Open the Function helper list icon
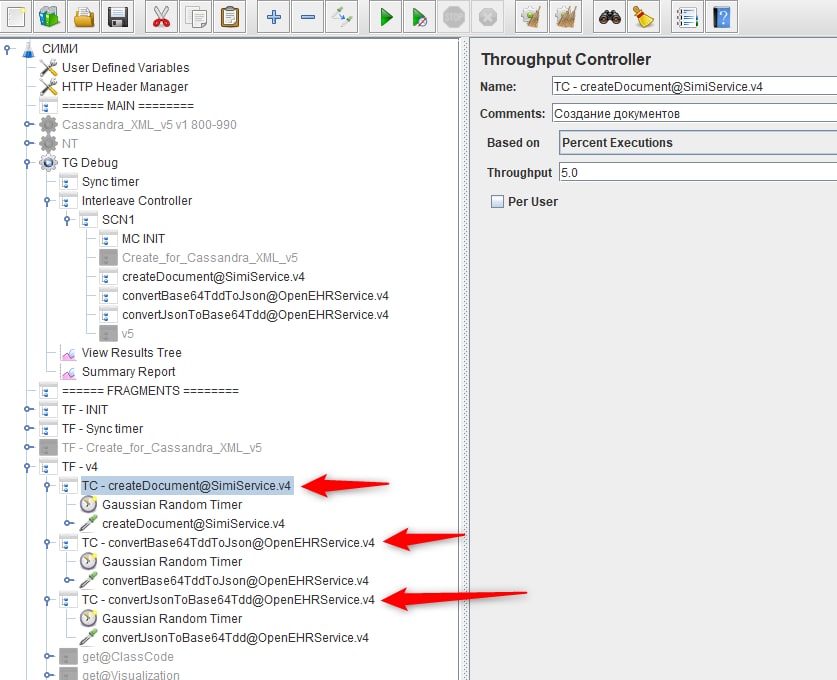 688,17
